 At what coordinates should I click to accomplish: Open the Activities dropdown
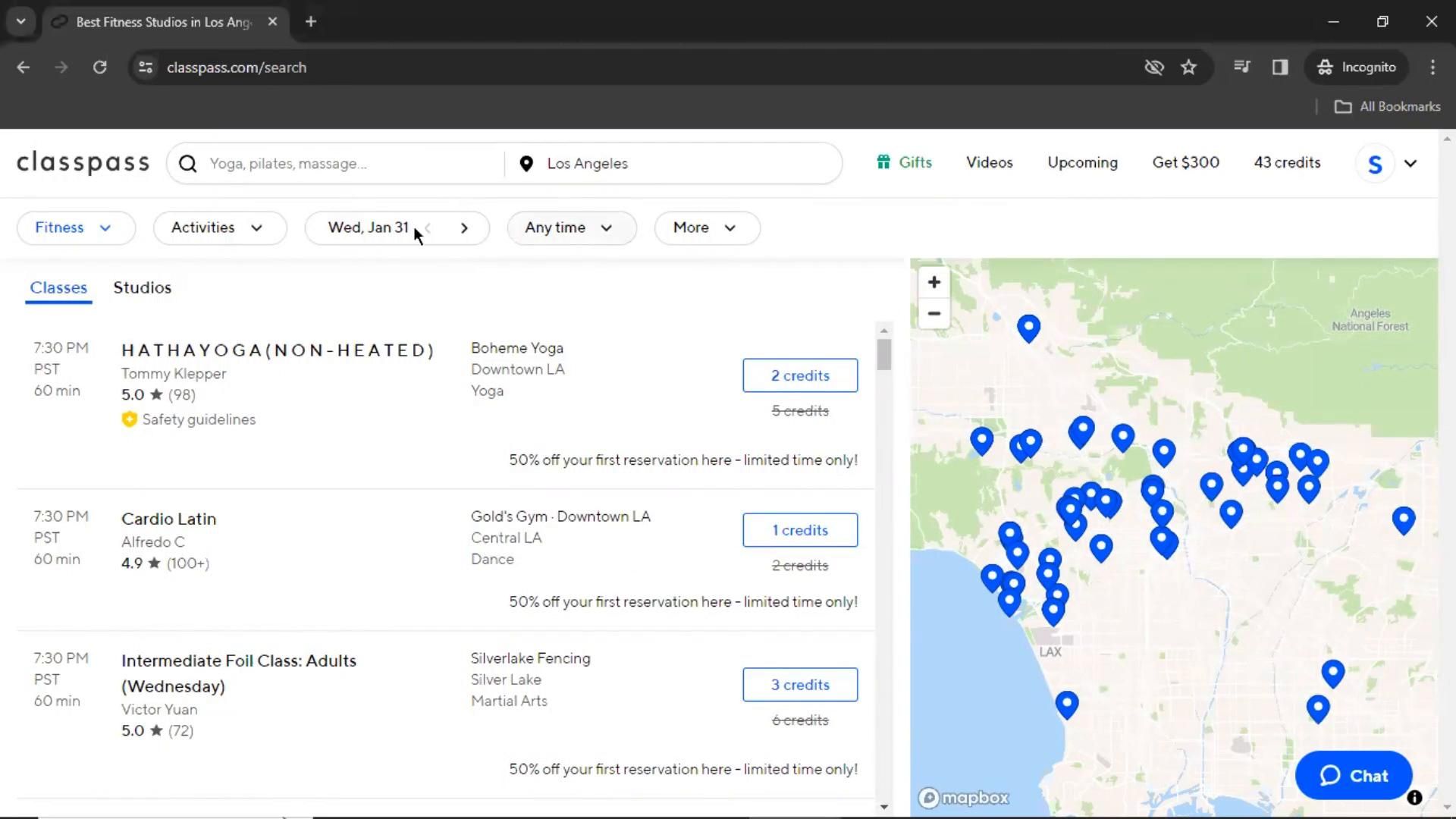[219, 228]
